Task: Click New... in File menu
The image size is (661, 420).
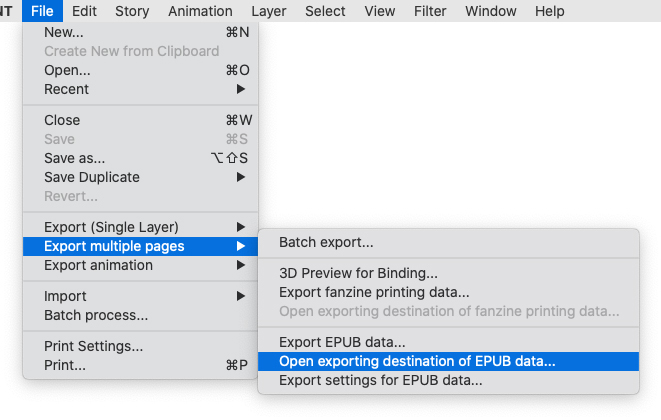Action: (x=64, y=33)
